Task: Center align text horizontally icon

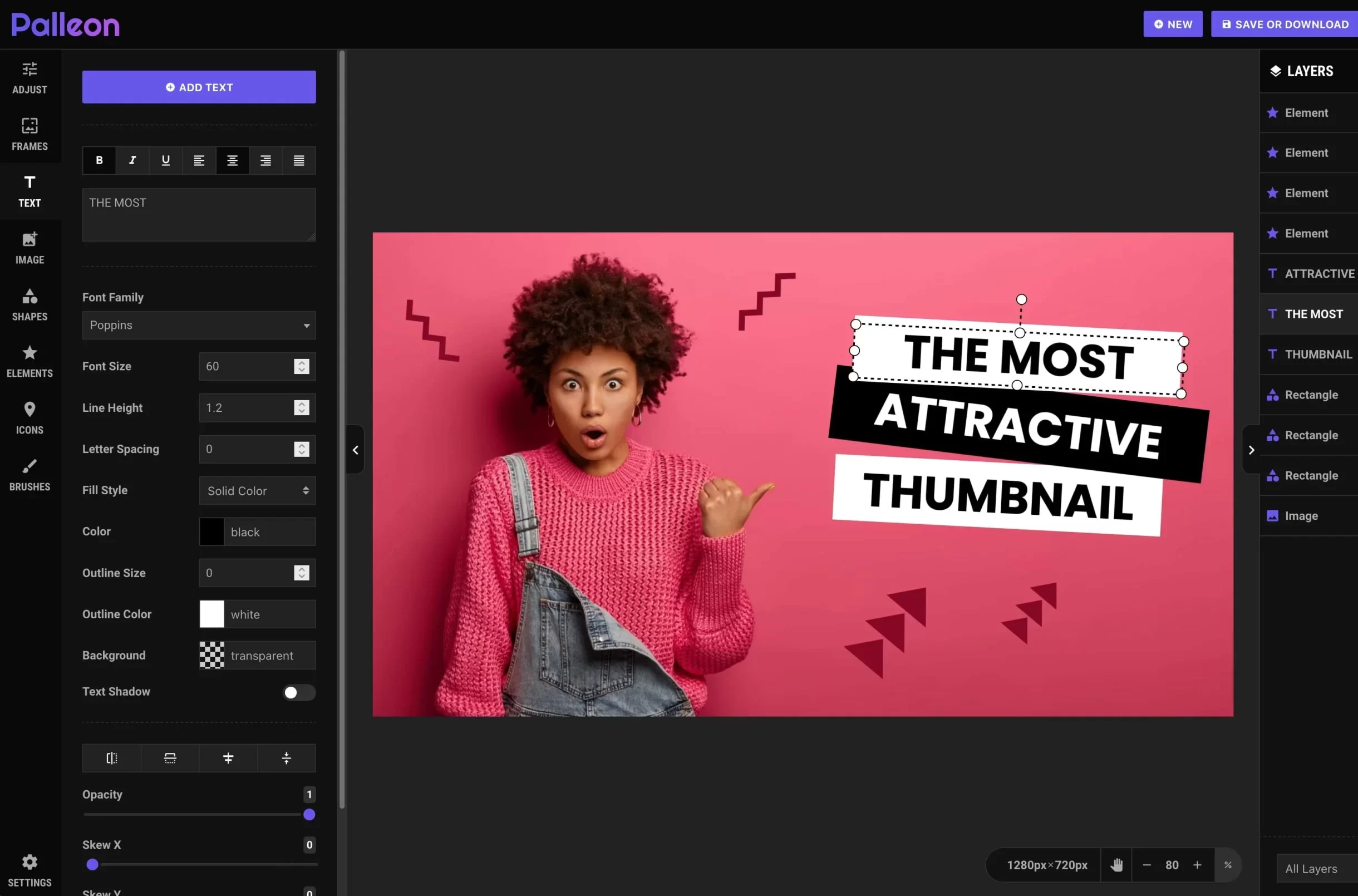Action: 228,758
